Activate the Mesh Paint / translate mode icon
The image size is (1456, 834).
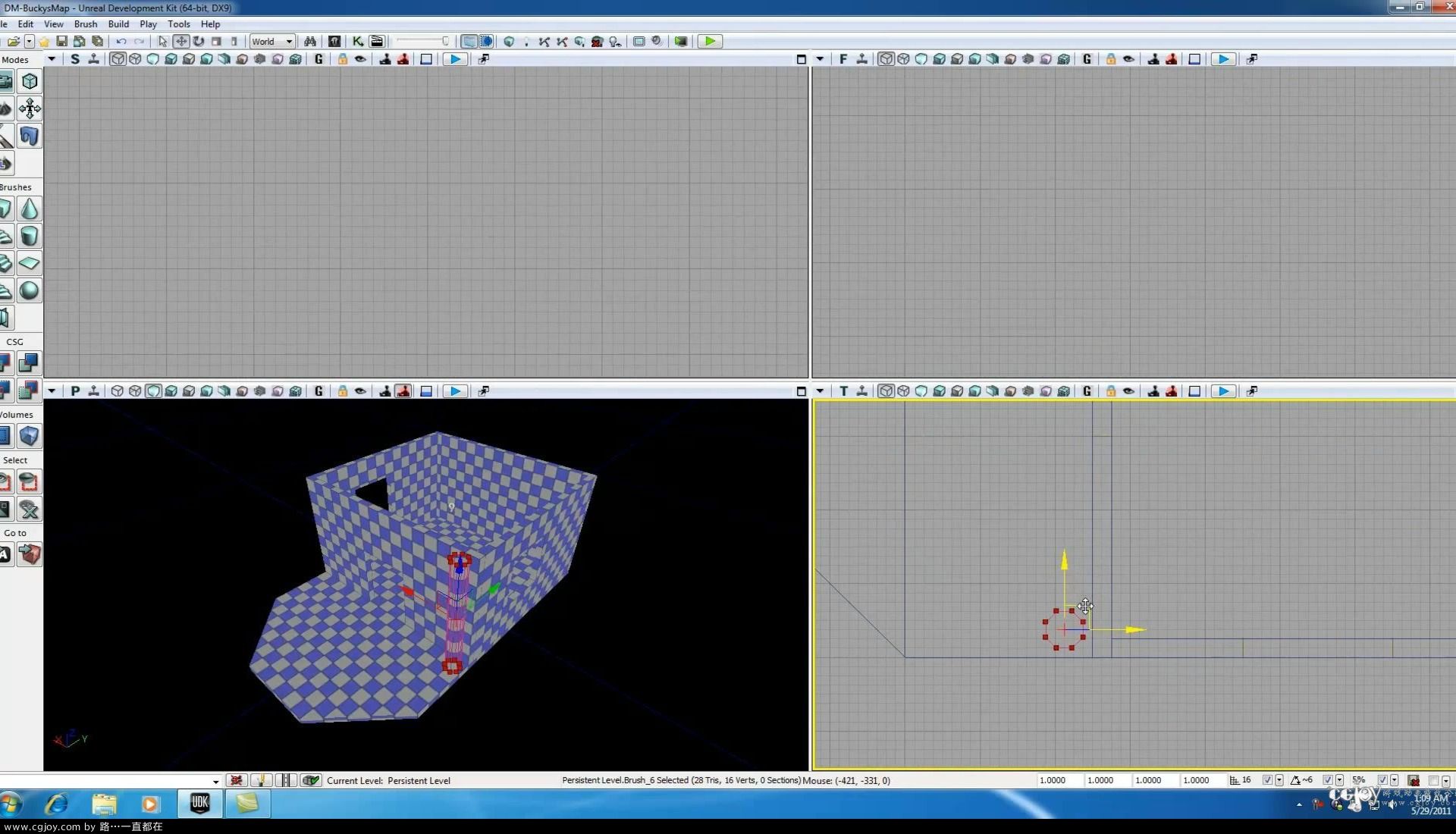30,109
